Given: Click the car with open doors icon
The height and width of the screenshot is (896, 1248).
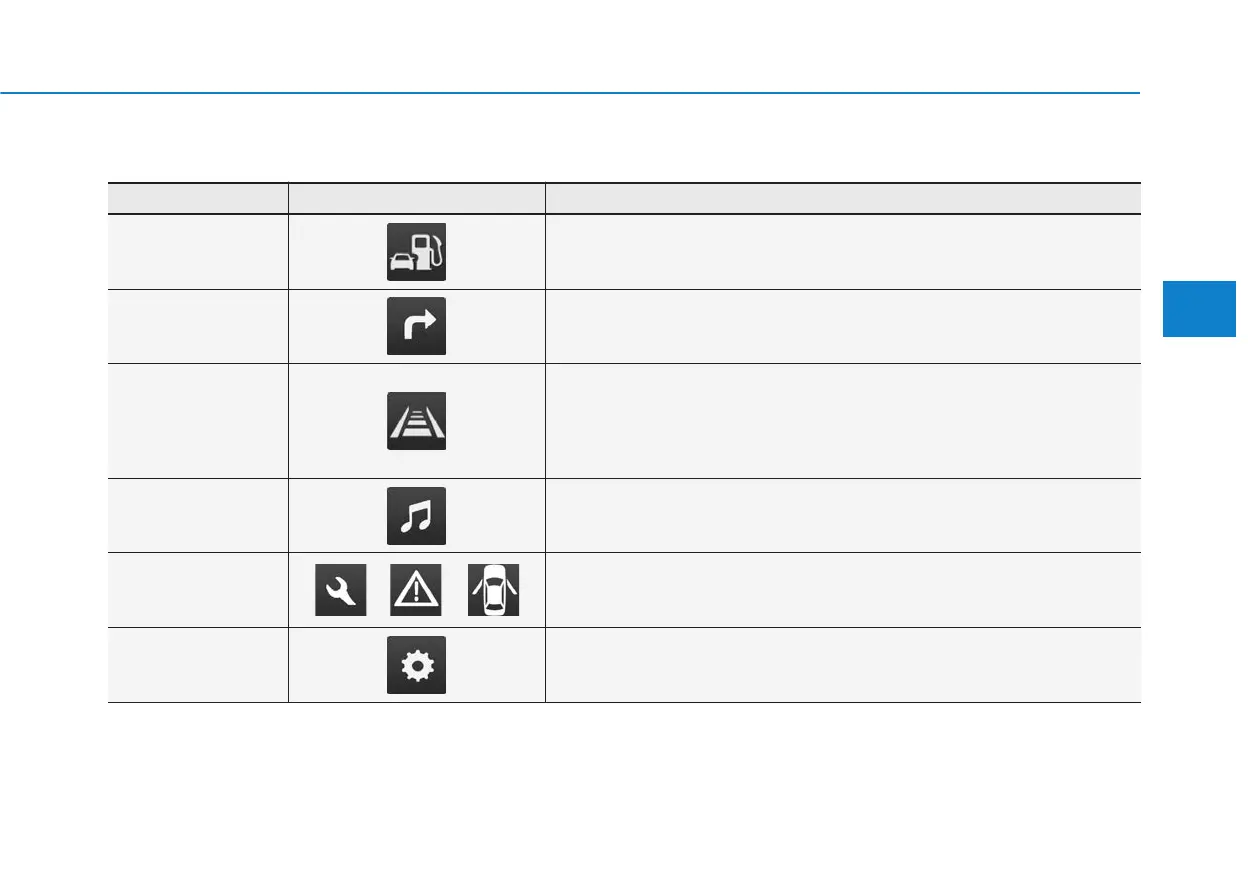Looking at the screenshot, I should point(493,590).
